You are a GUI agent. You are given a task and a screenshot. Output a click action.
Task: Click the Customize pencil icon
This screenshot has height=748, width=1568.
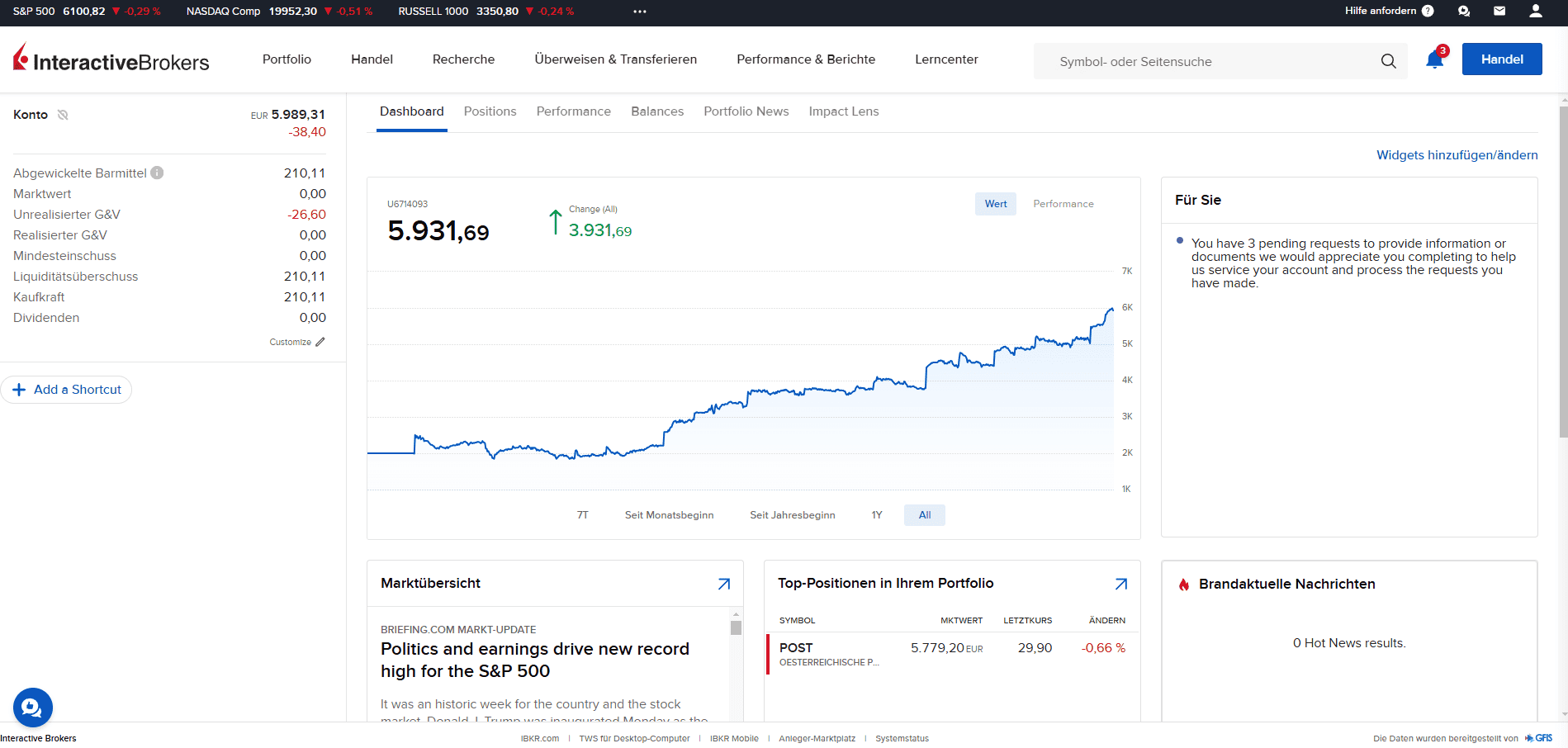tap(320, 342)
